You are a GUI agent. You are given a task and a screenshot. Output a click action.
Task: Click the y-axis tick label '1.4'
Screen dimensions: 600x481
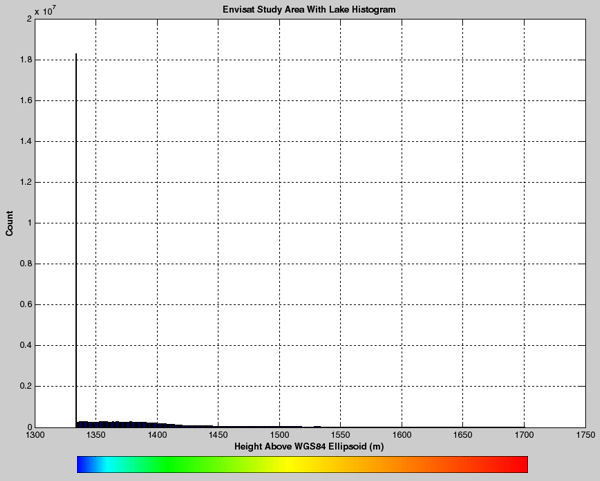(26, 142)
